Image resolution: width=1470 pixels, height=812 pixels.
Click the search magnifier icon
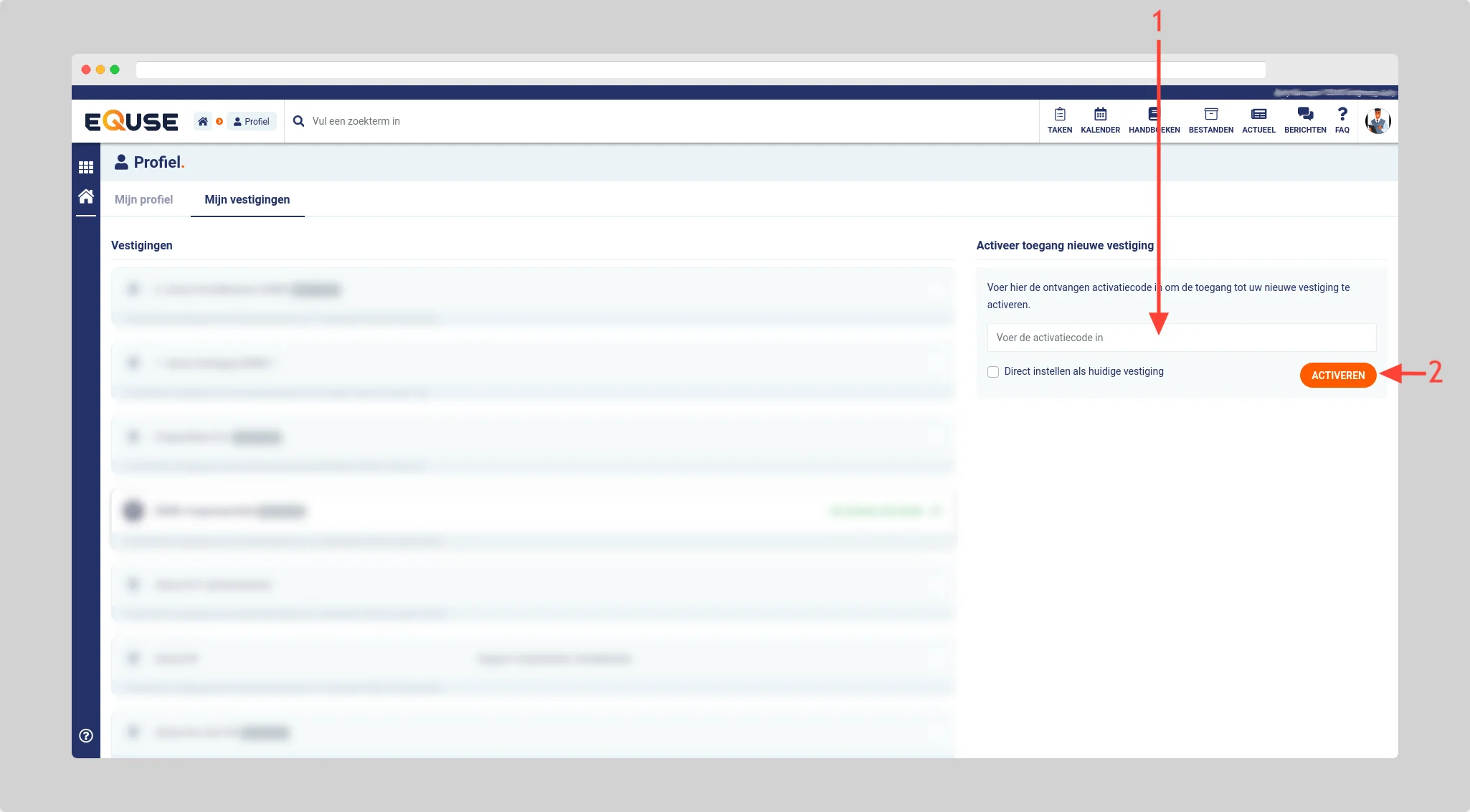click(x=299, y=121)
